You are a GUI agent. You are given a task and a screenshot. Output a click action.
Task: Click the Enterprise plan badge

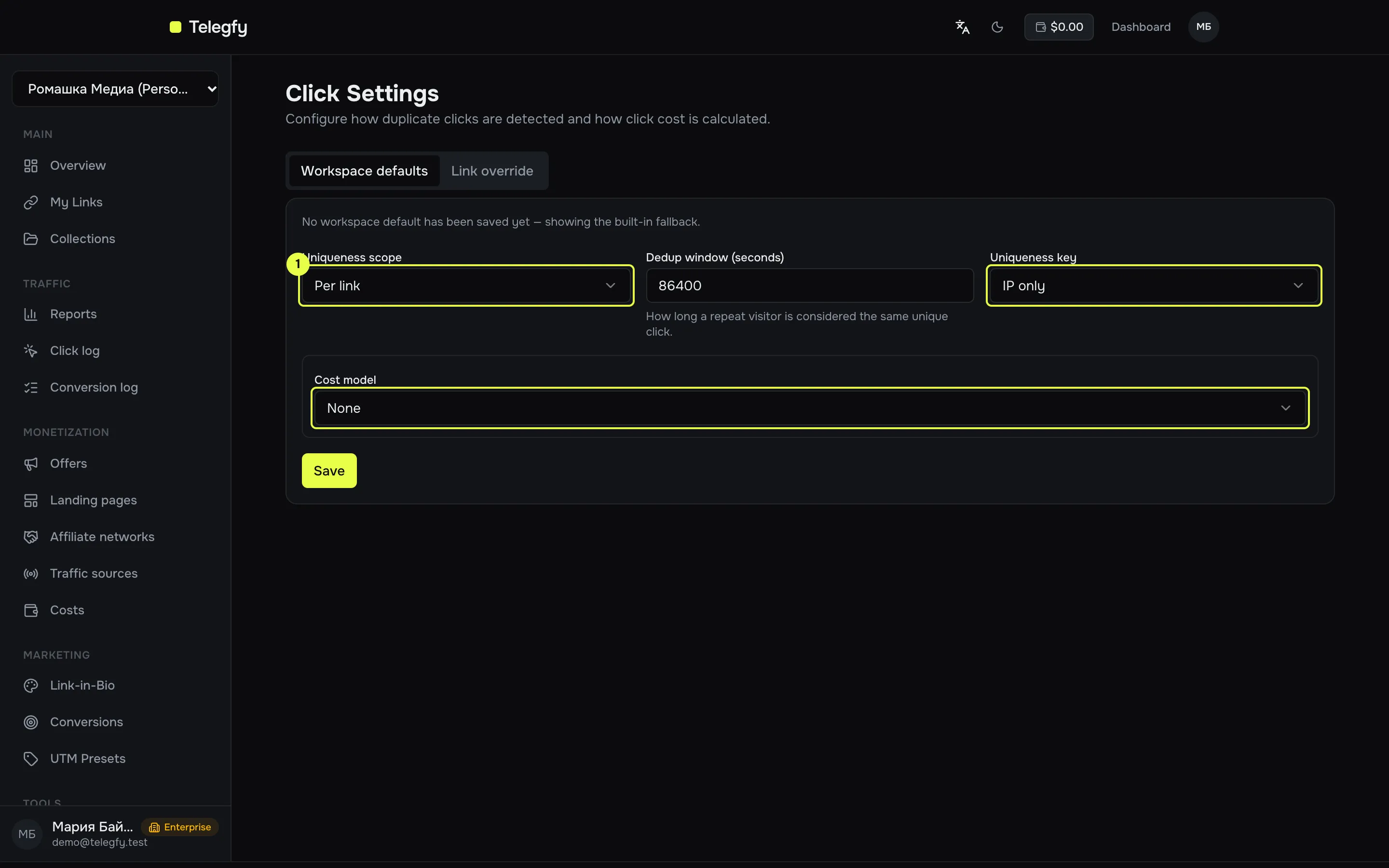(x=180, y=827)
